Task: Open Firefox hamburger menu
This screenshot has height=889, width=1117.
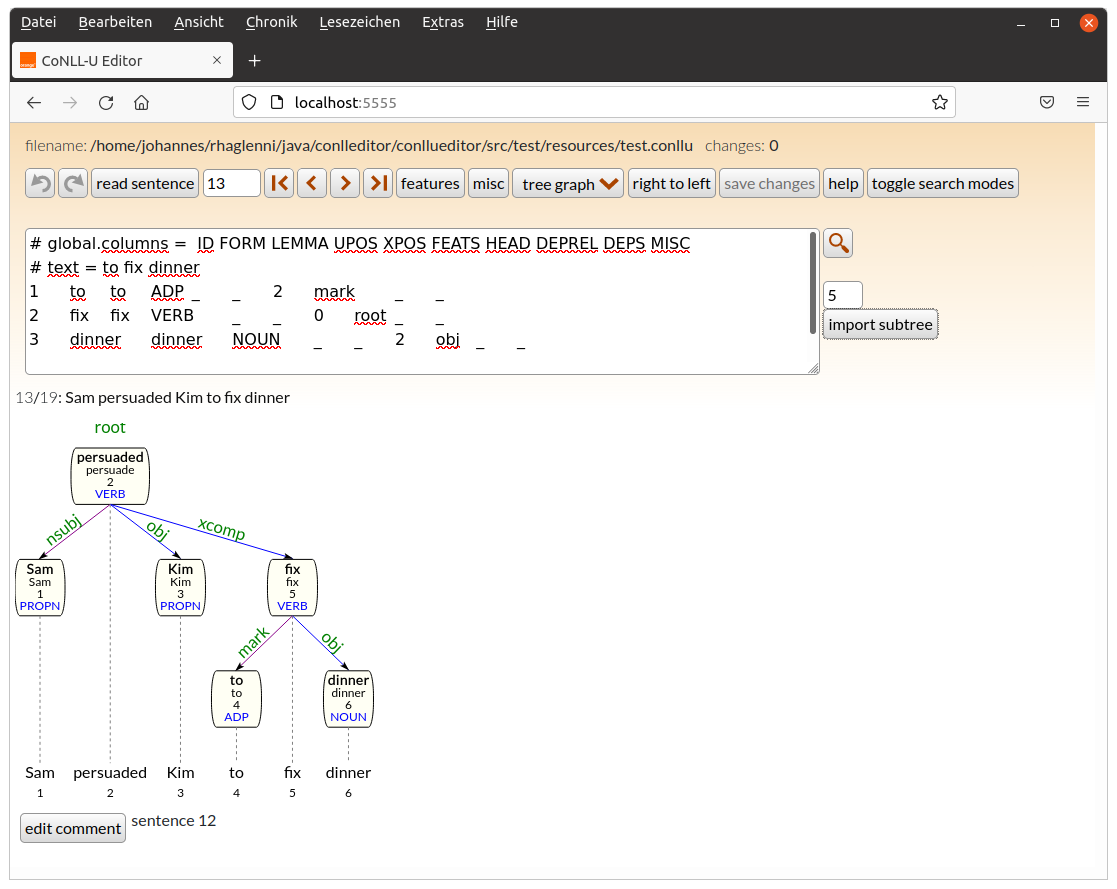Action: point(1083,103)
